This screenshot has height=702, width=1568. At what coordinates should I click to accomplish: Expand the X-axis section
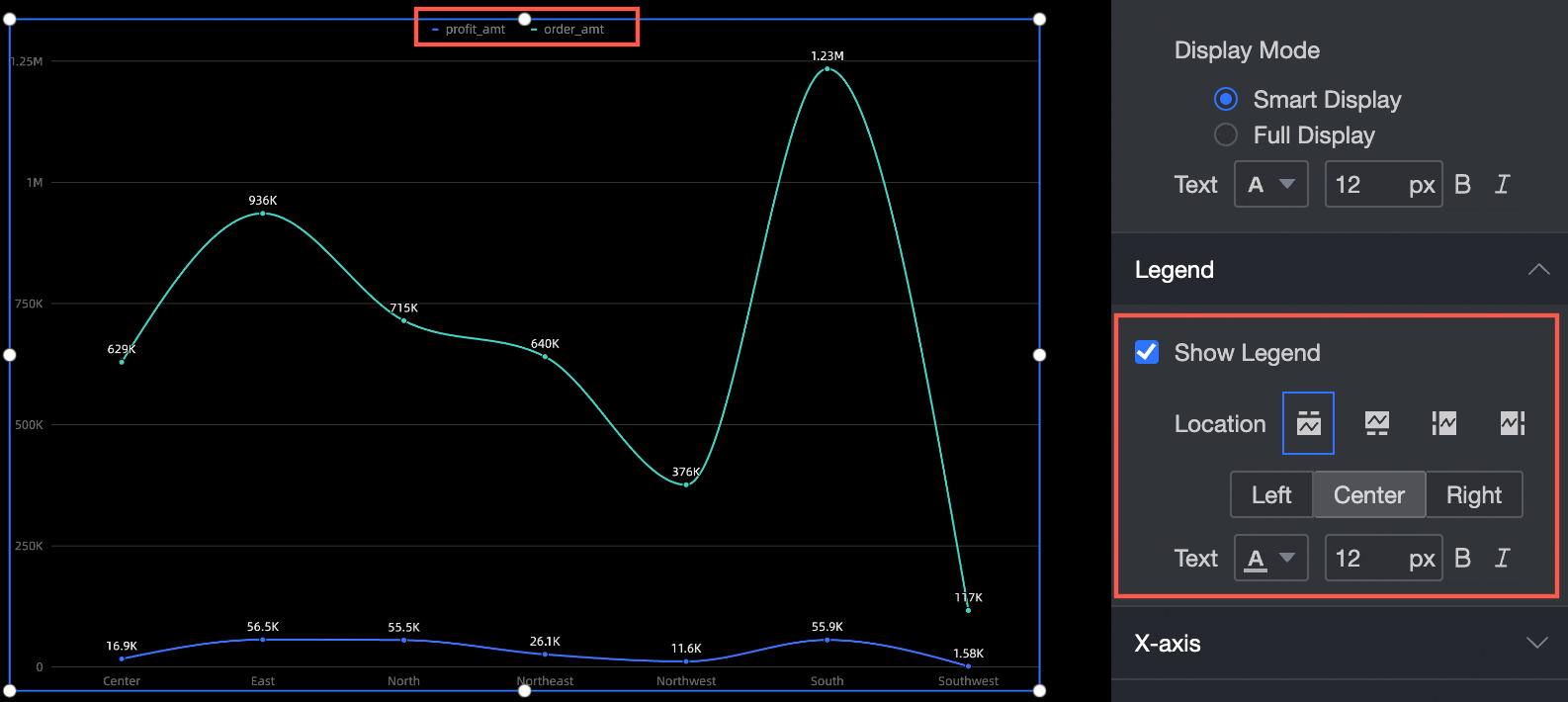[1537, 643]
